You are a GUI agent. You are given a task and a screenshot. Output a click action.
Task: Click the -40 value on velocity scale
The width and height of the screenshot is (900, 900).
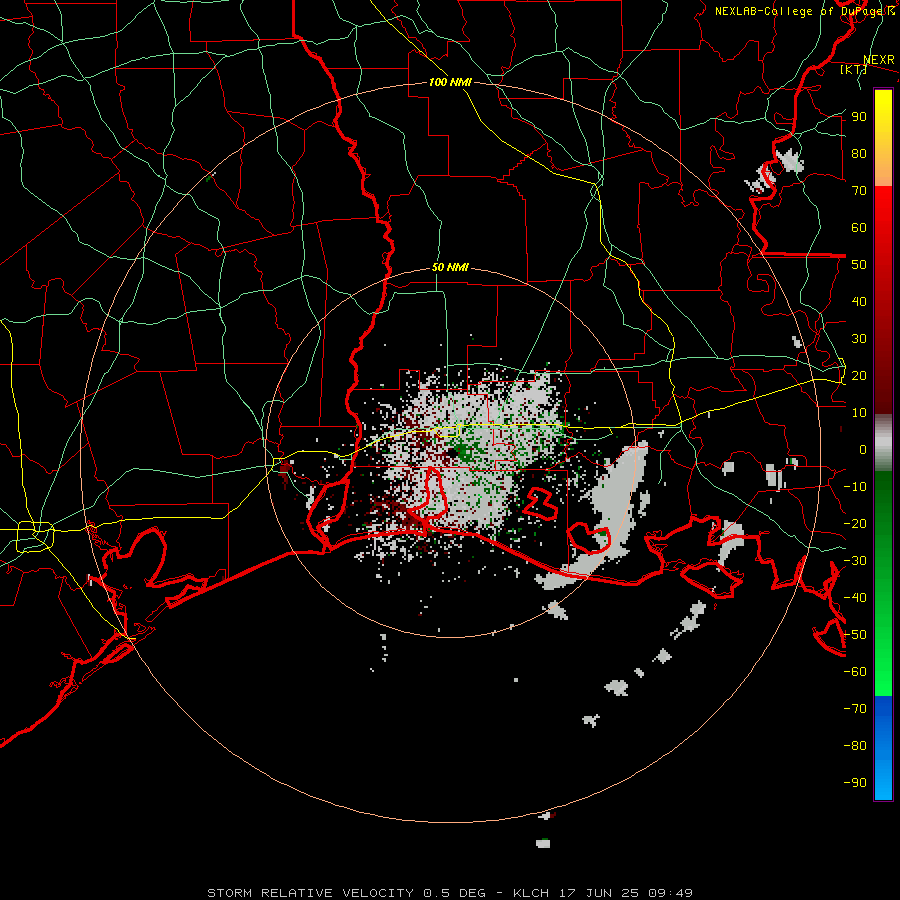click(x=855, y=598)
